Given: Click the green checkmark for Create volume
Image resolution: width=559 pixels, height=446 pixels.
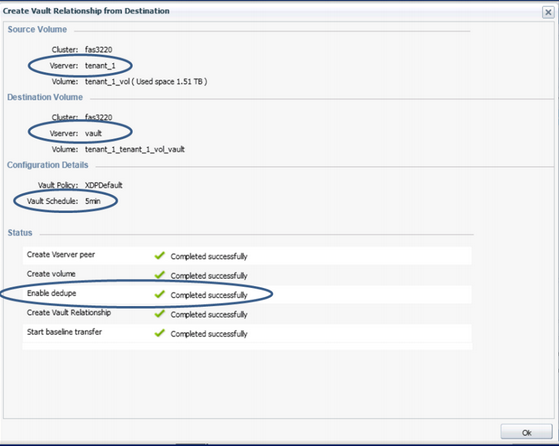Looking at the screenshot, I should click(159, 275).
